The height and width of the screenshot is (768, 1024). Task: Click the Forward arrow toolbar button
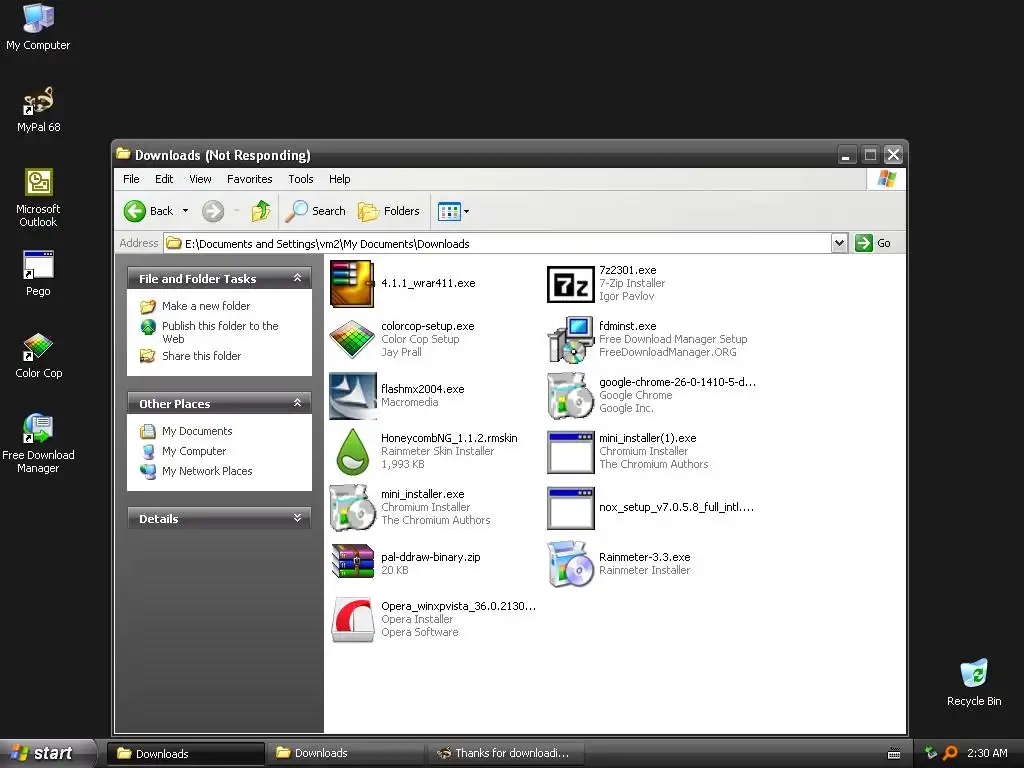(x=213, y=211)
